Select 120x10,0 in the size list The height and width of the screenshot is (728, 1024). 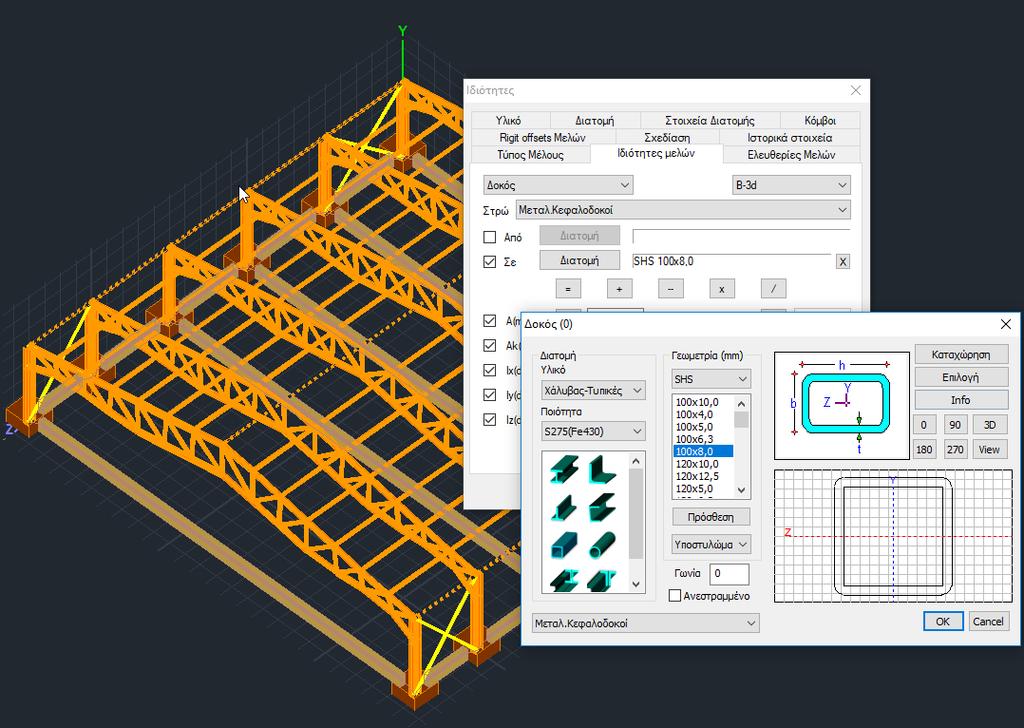[x=703, y=464]
